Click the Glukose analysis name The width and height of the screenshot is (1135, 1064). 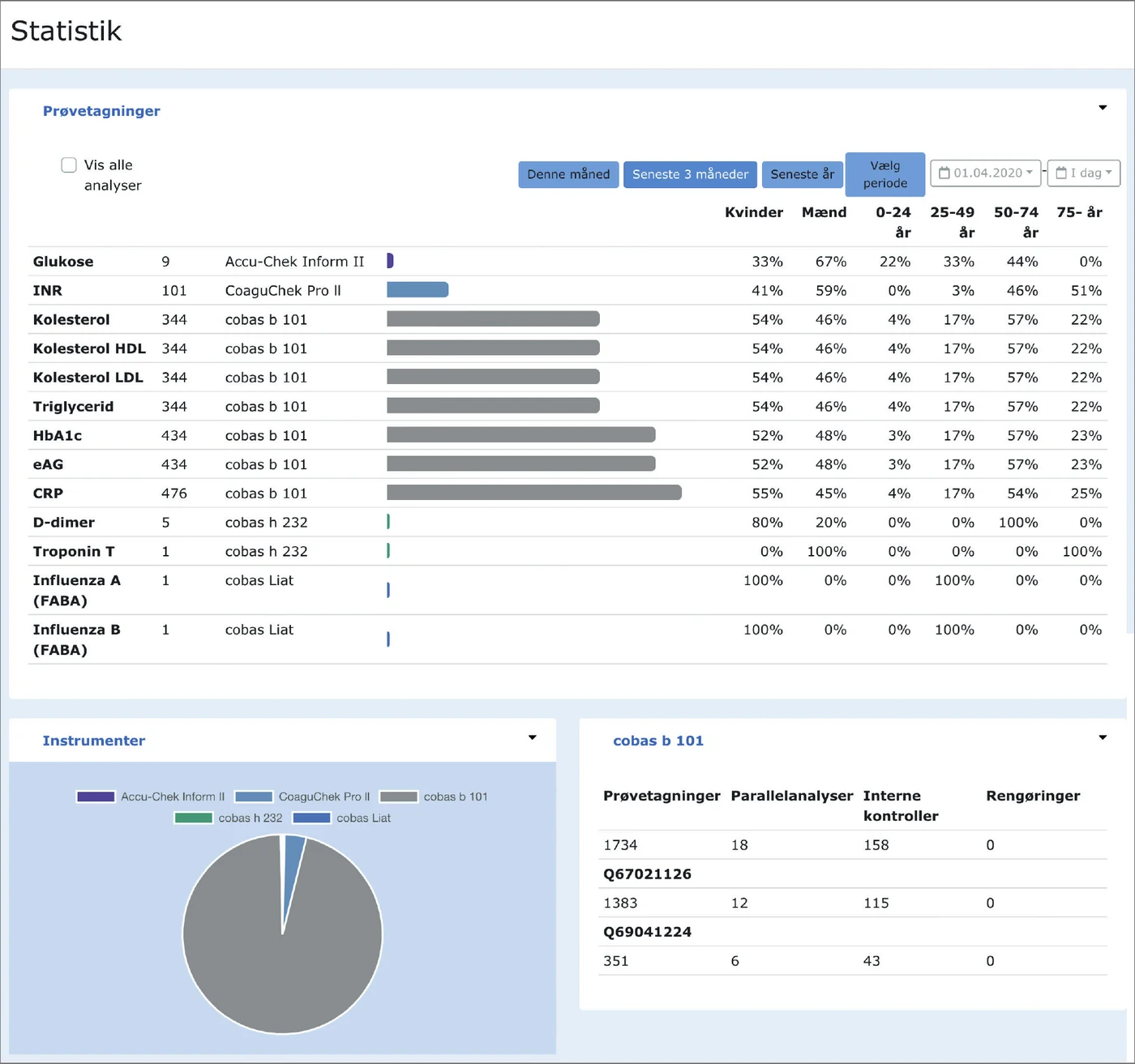point(63,262)
